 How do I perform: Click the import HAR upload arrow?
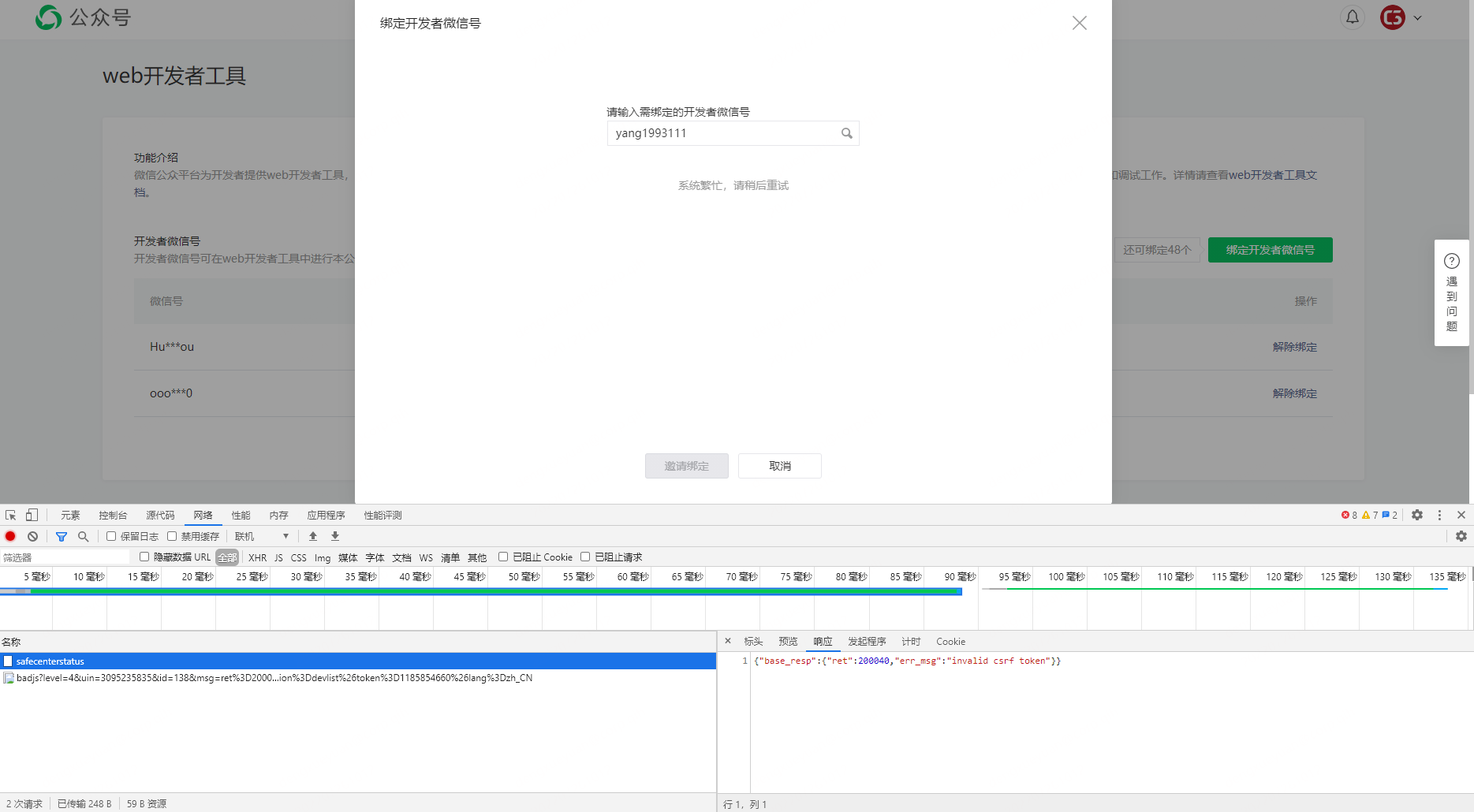coord(313,536)
